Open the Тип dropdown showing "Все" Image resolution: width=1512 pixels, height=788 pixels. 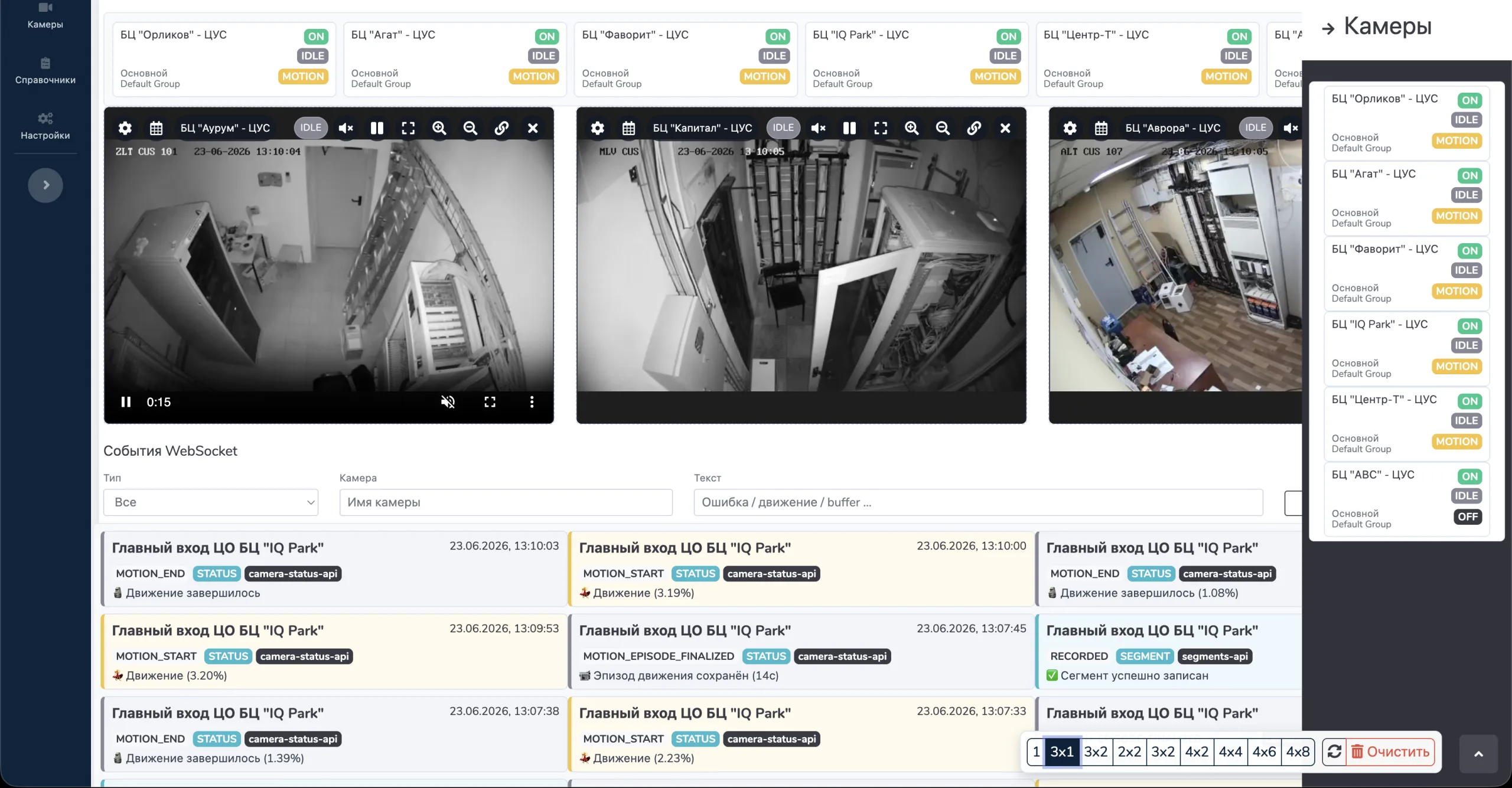(211, 502)
